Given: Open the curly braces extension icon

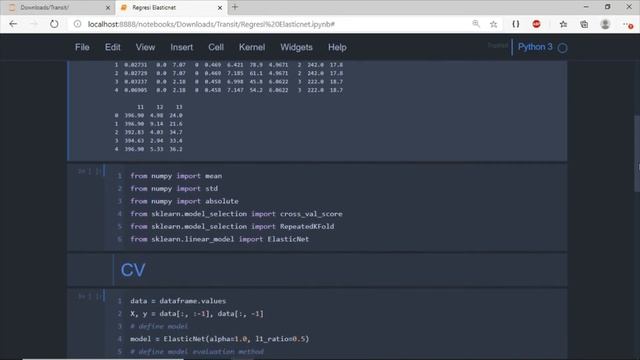Looking at the screenshot, I should tap(516, 24).
